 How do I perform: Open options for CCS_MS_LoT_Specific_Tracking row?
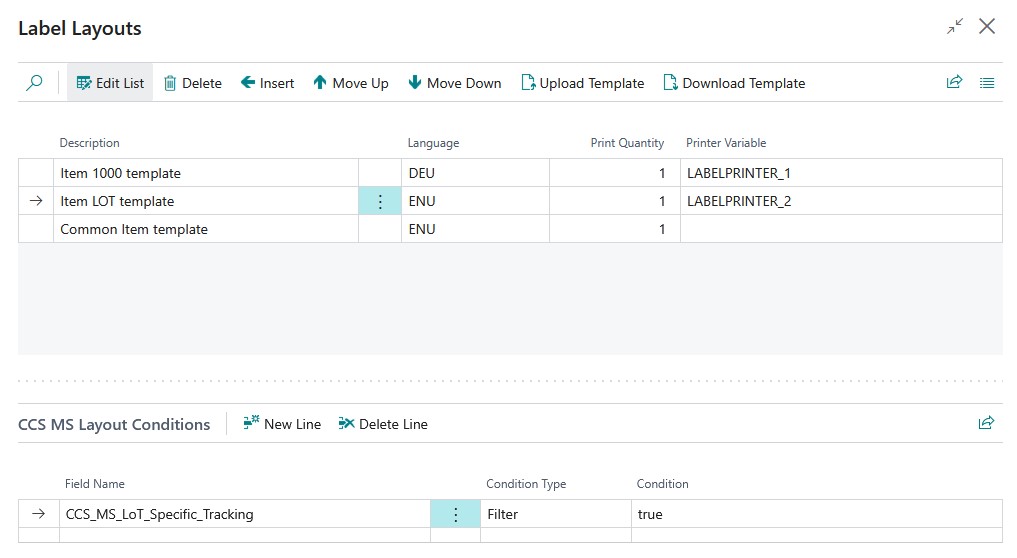456,514
